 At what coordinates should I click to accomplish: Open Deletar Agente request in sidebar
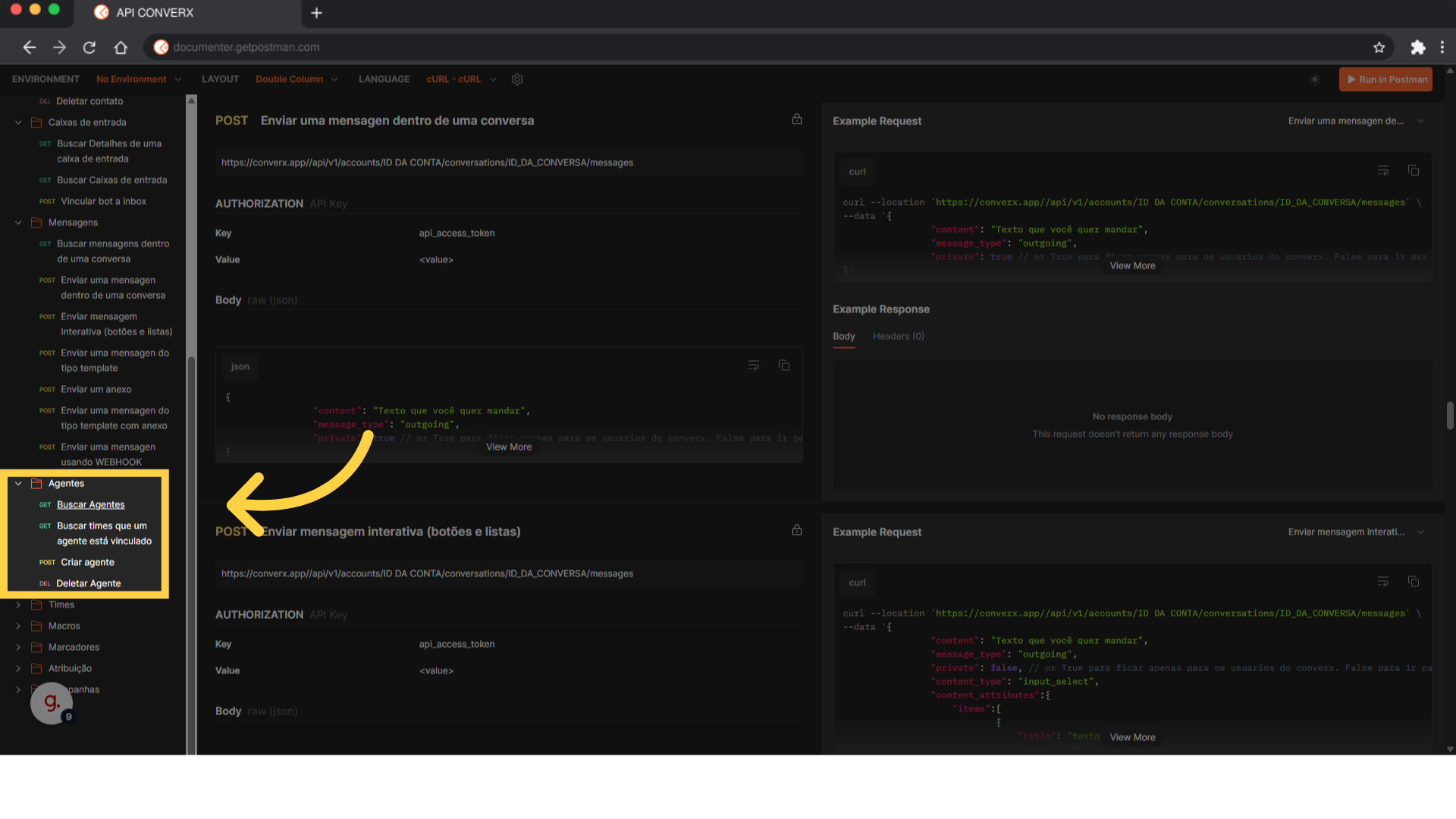[x=88, y=583]
